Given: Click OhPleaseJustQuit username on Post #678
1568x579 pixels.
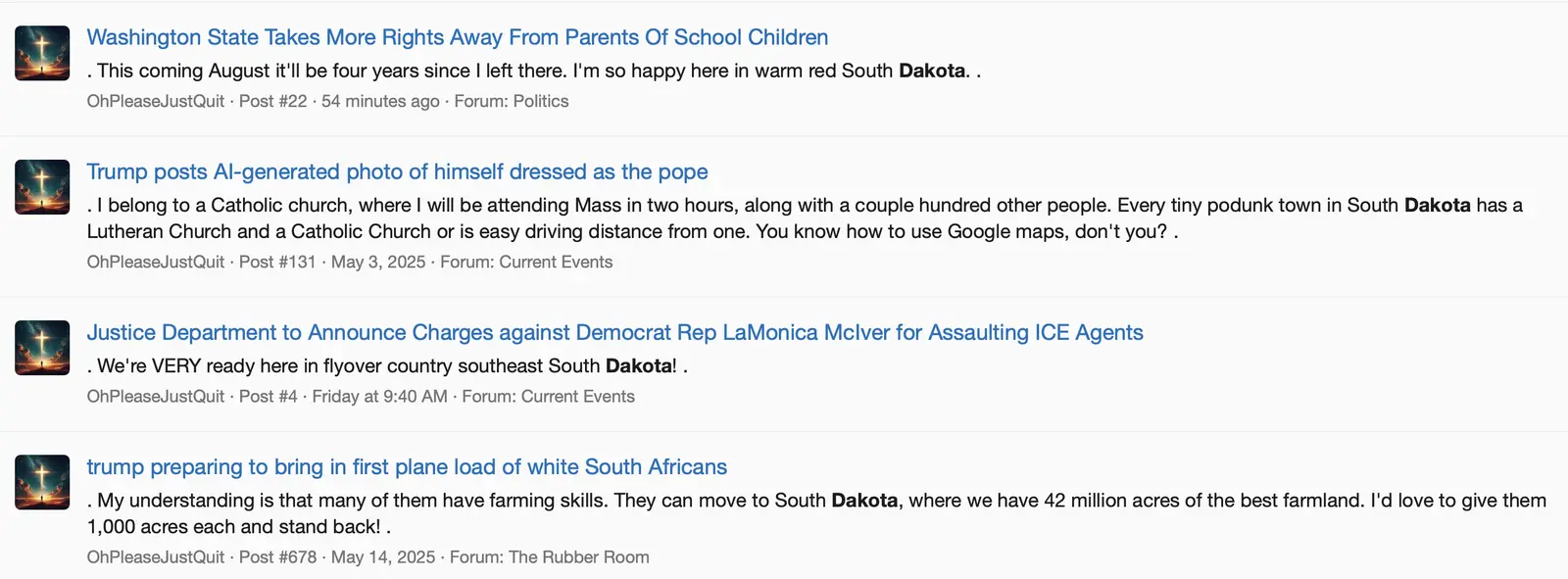Looking at the screenshot, I should tap(156, 556).
